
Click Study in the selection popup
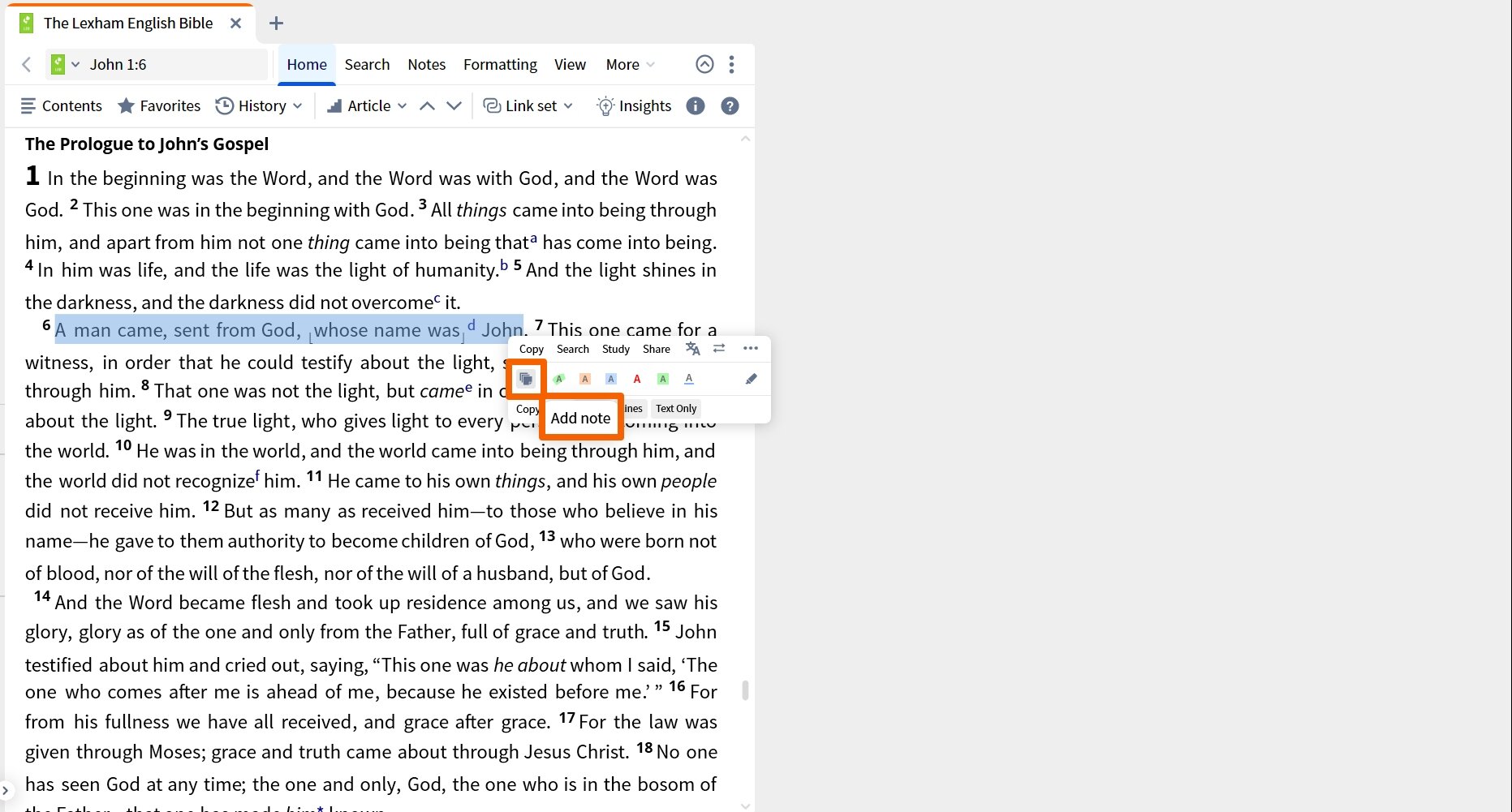616,349
